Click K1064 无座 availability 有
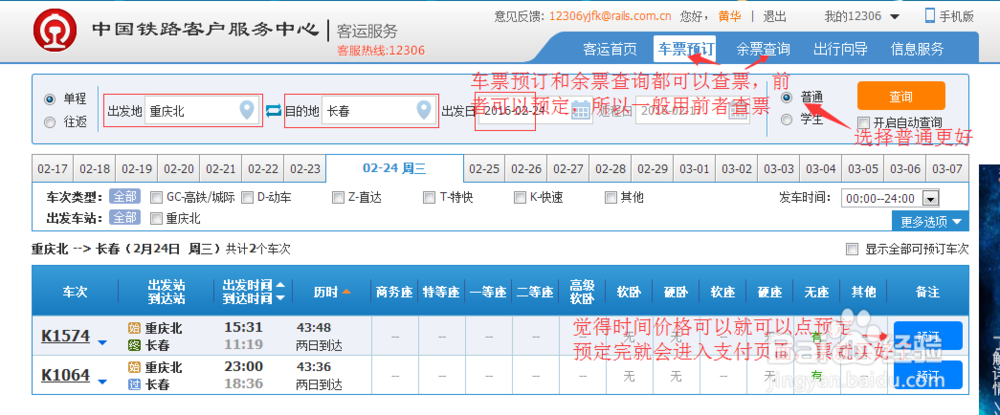 [x=816, y=376]
